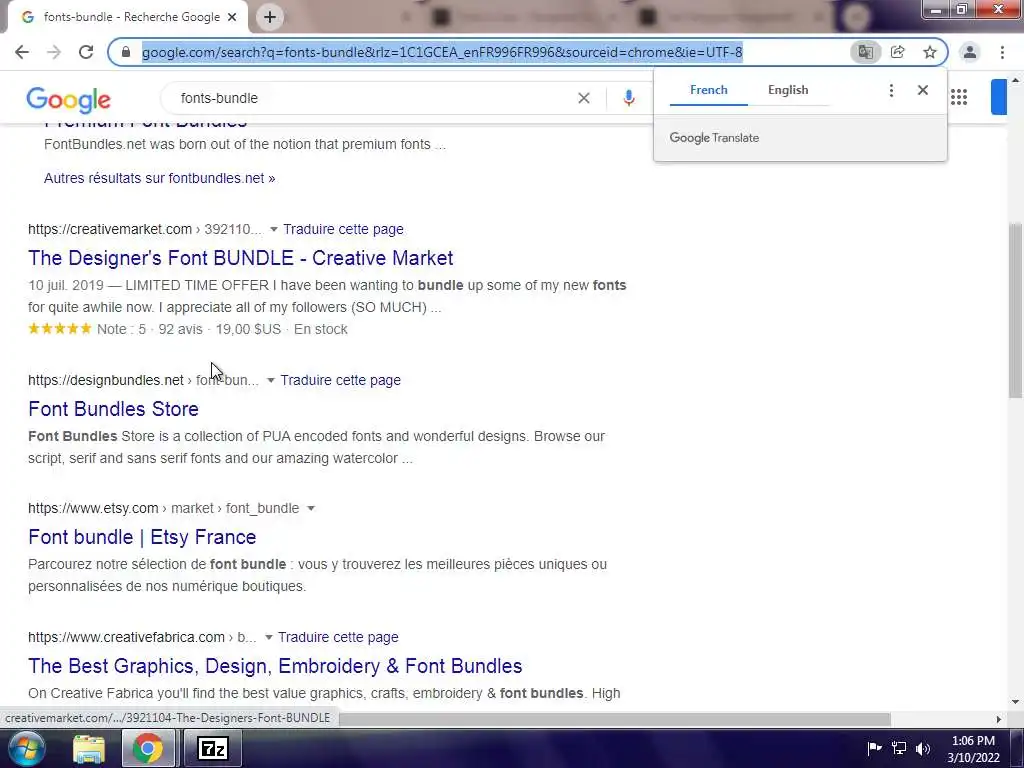The height and width of the screenshot is (768, 1024).
Task: Go to Google home via logo
Action: pos(69,100)
